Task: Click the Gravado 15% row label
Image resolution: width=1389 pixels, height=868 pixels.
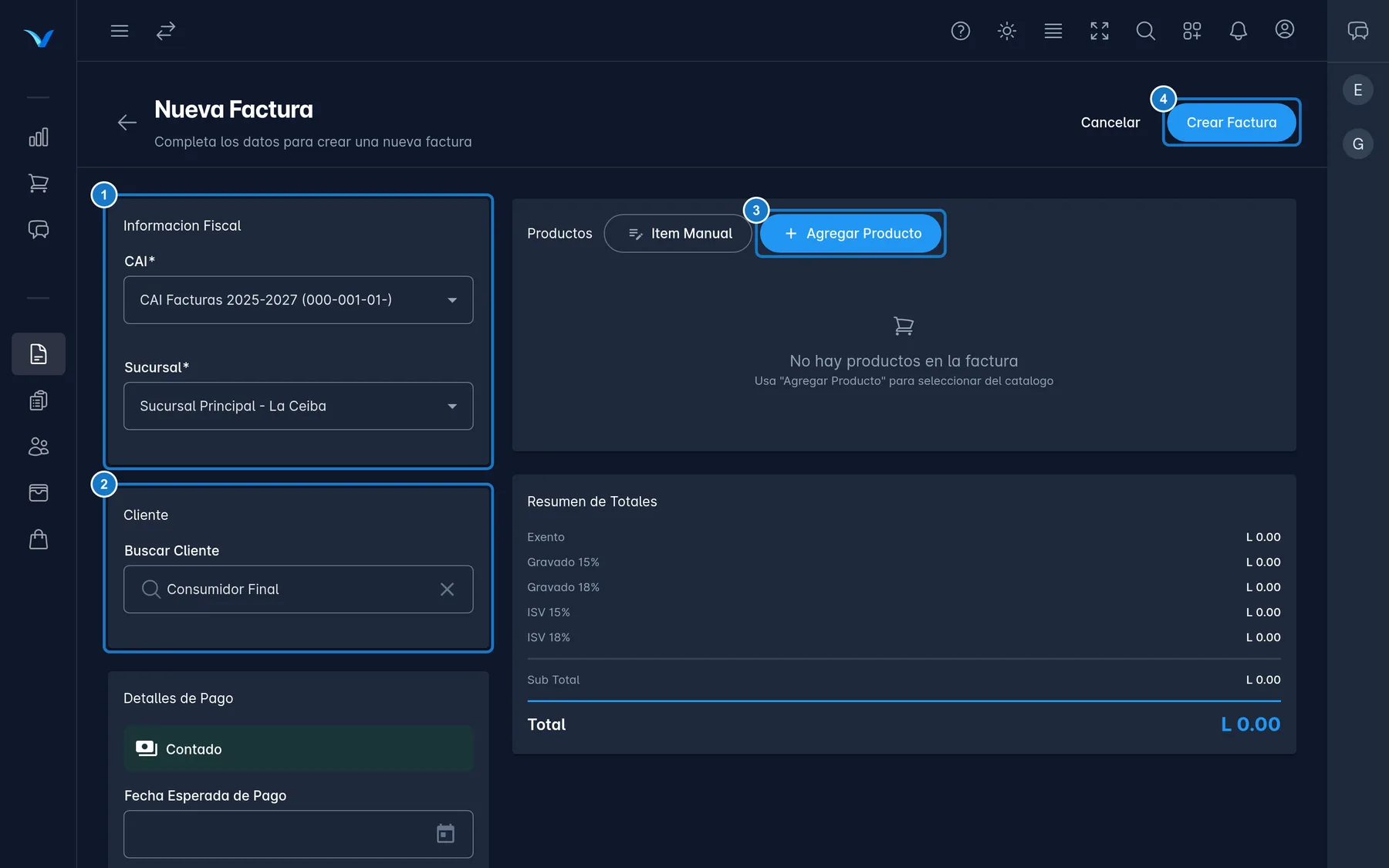Action: coord(563,562)
